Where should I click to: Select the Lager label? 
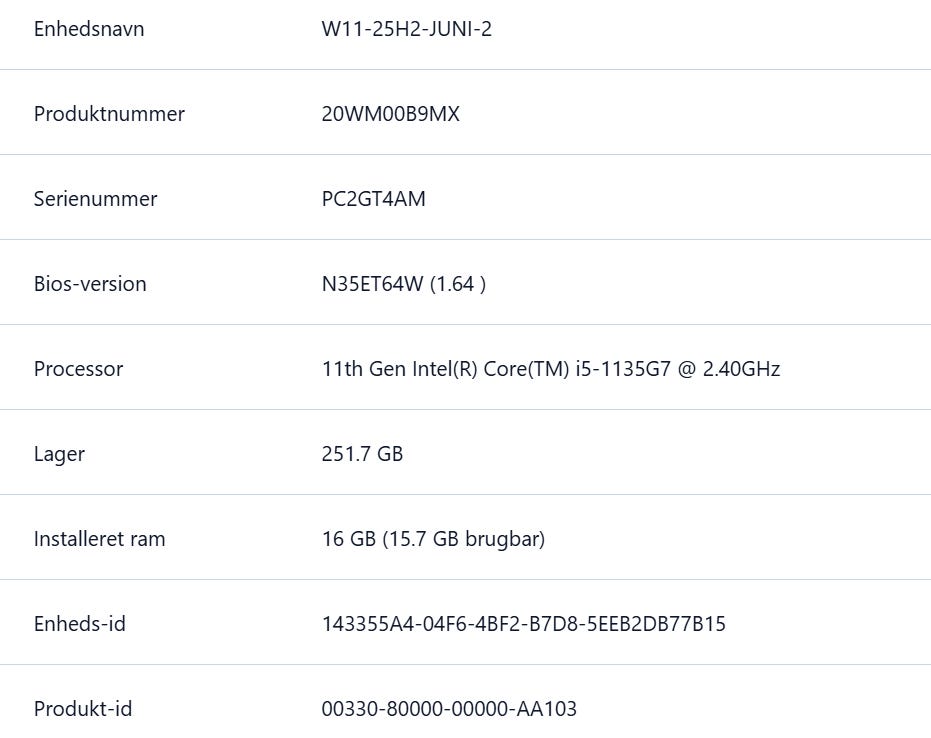pyautogui.click(x=59, y=454)
